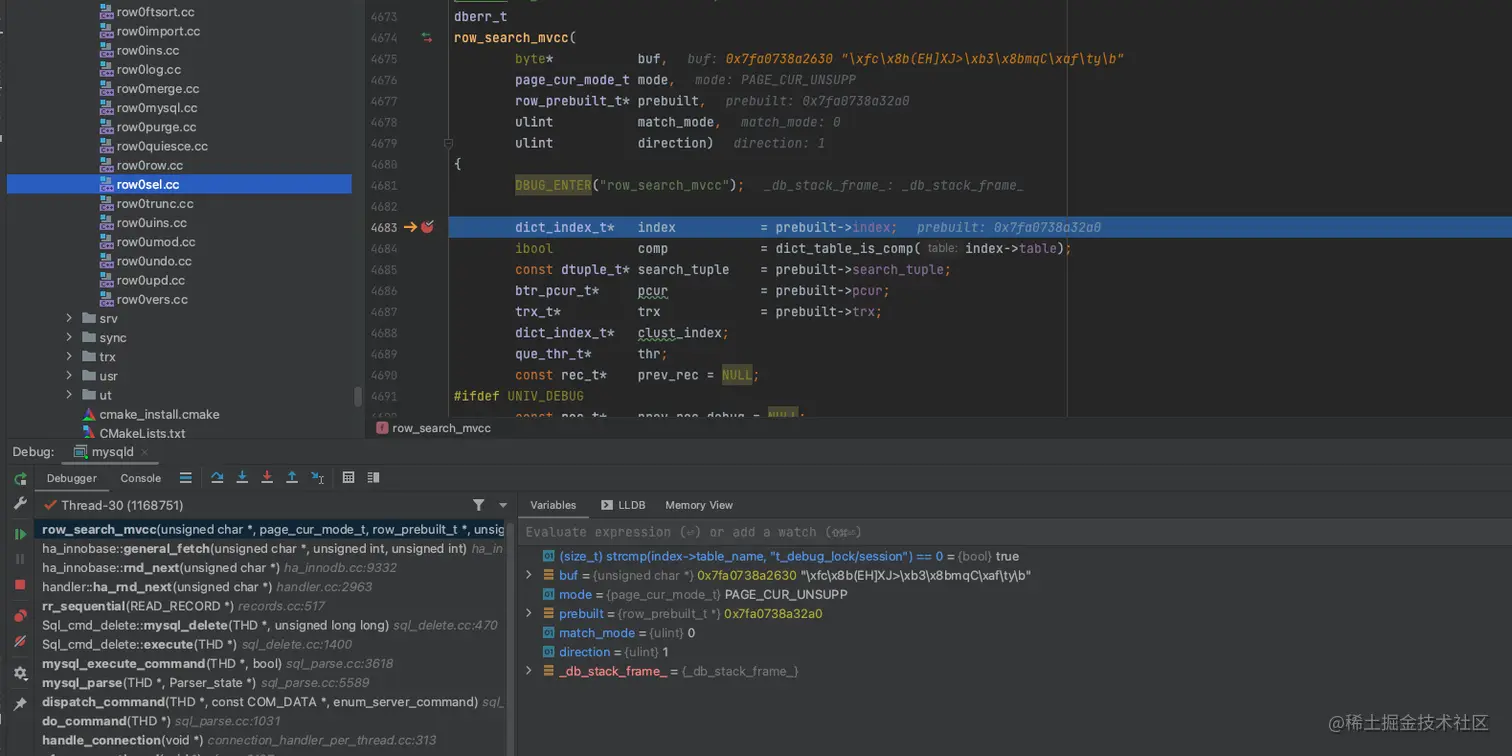The width and height of the screenshot is (1512, 756).
Task: Select ha_innobase::general_fetch stack frame
Action: [x=272, y=548]
